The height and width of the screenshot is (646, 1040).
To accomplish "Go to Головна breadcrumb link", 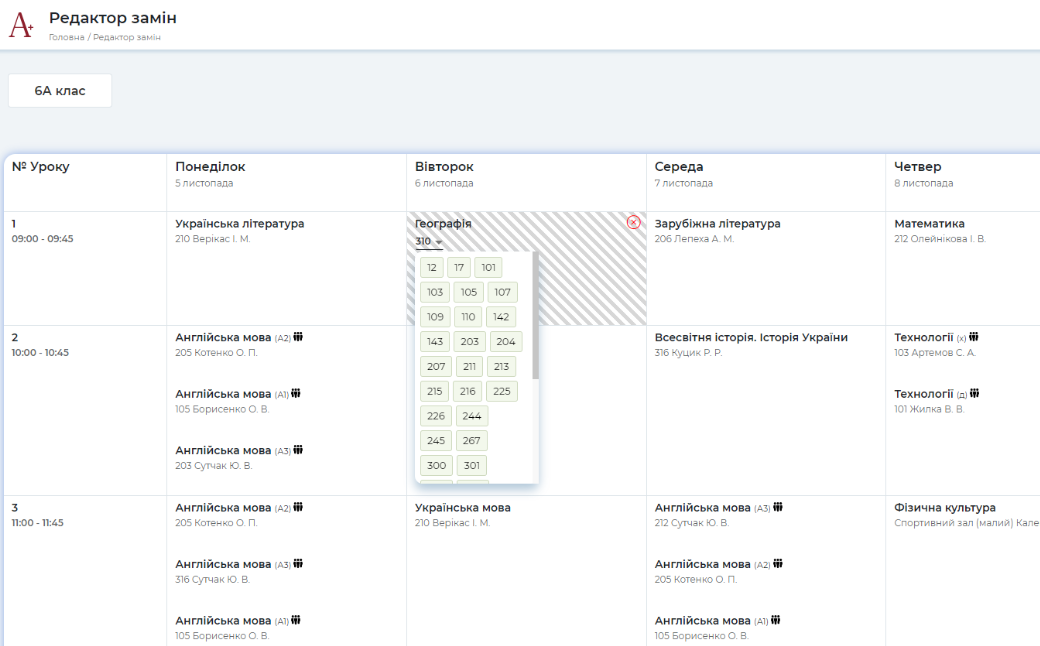I will pos(66,37).
